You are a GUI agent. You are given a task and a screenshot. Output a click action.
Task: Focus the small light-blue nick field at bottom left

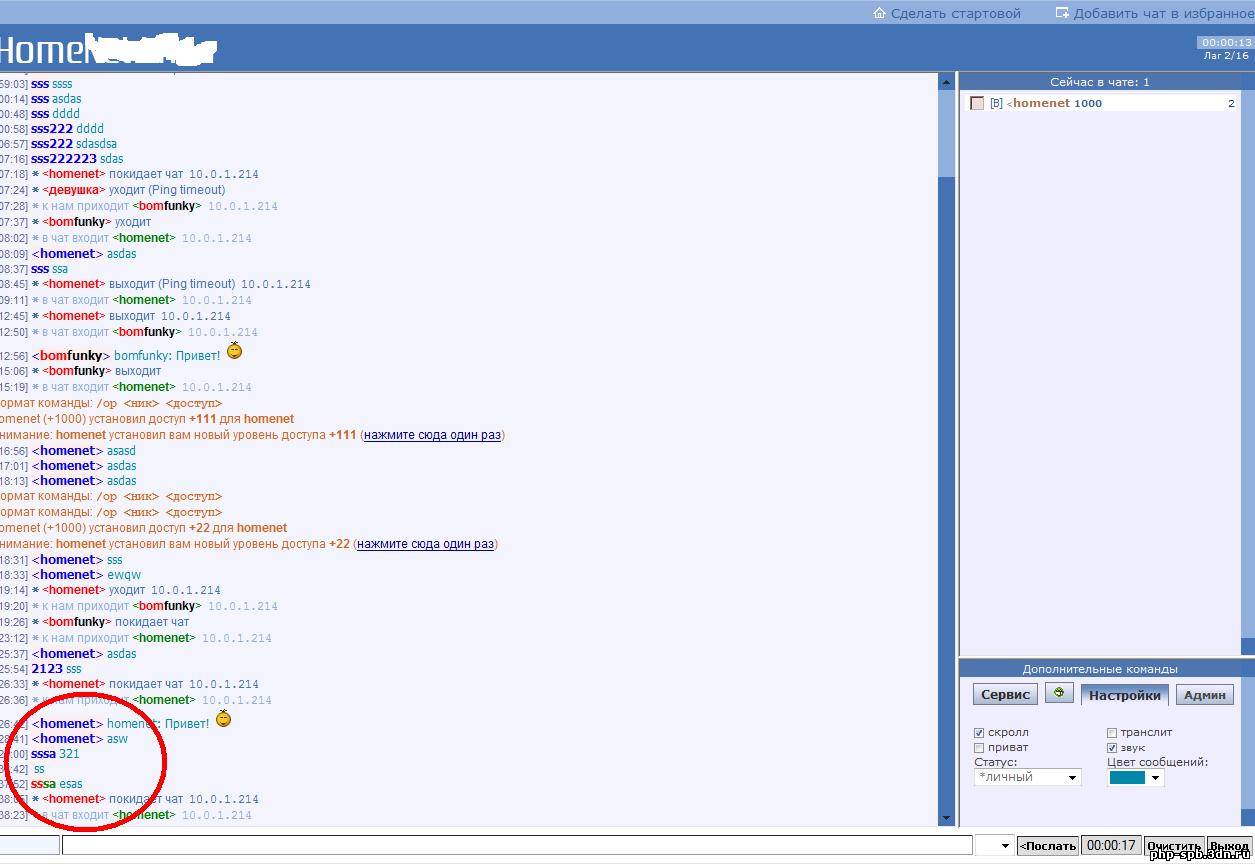click(29, 846)
